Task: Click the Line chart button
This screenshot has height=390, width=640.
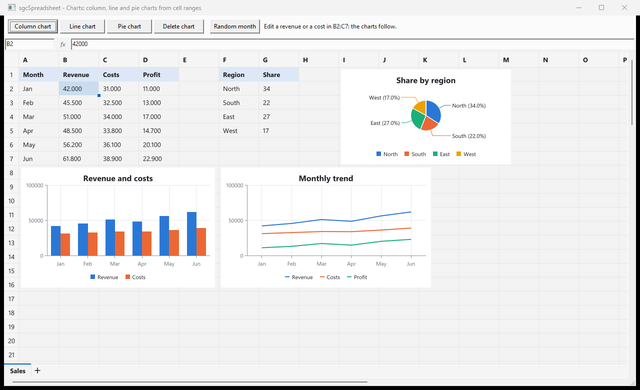Action: [x=82, y=27]
